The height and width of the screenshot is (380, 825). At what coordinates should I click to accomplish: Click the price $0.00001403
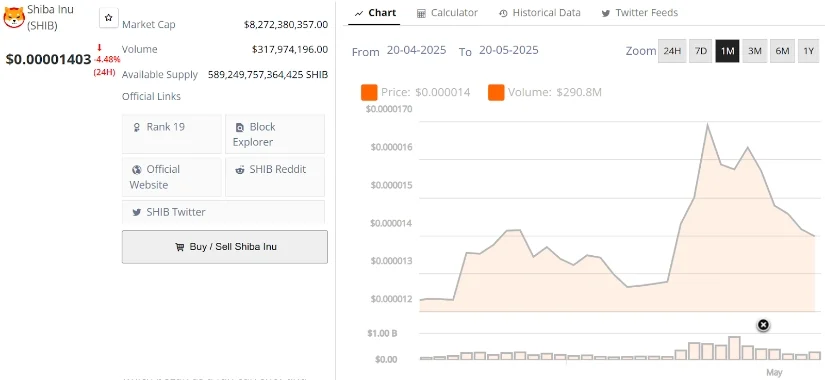point(48,59)
